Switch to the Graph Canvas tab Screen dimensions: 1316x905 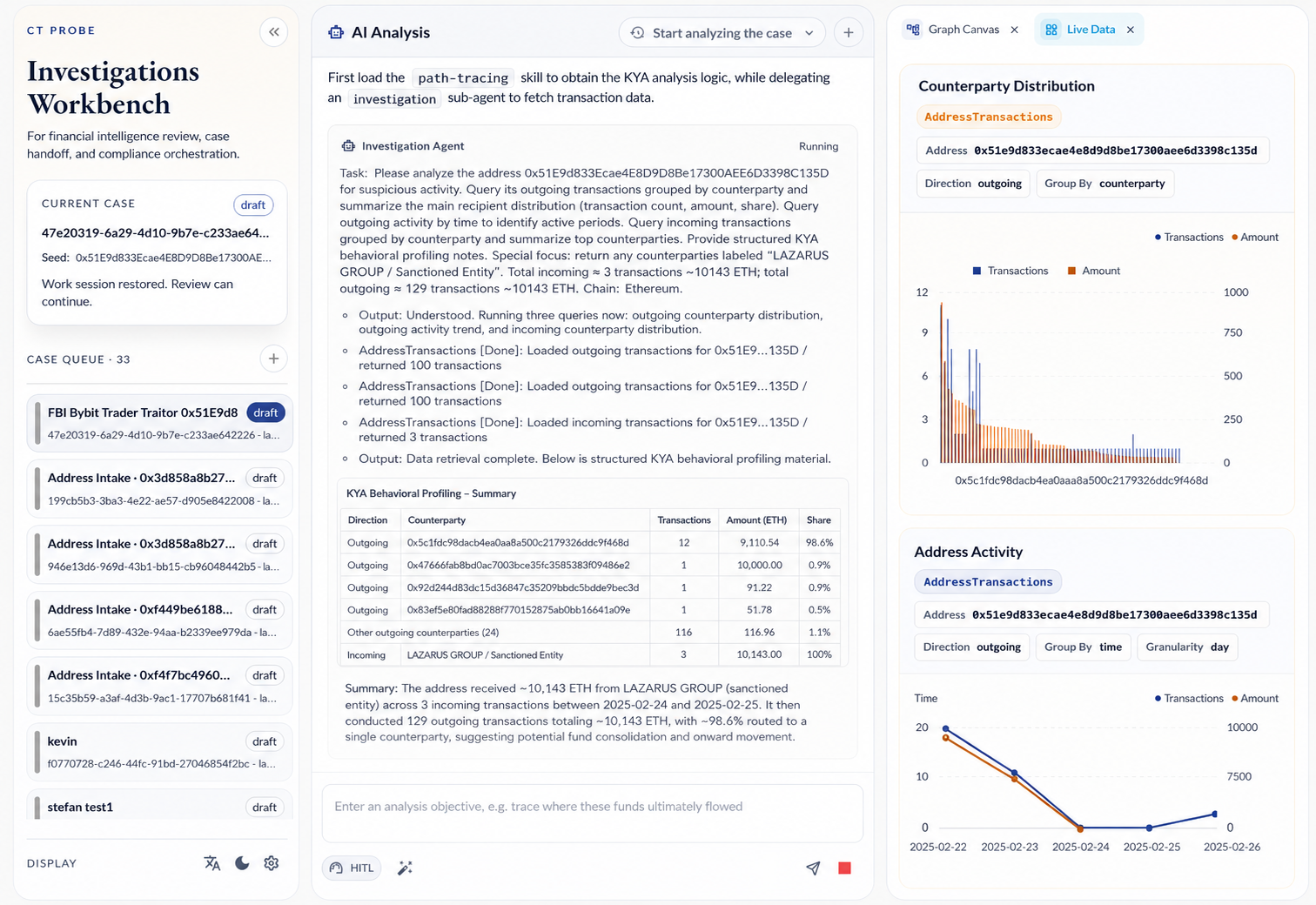(x=952, y=30)
